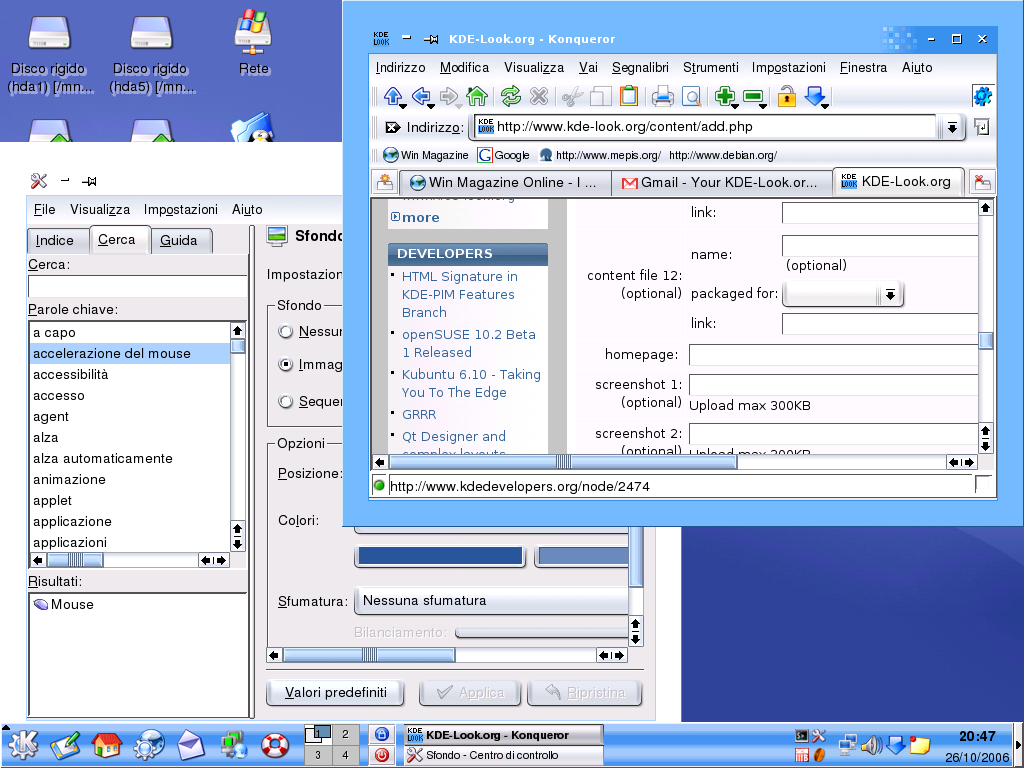Open the download icon's dropdown arrow
The height and width of the screenshot is (768, 1024).
pos(825,106)
